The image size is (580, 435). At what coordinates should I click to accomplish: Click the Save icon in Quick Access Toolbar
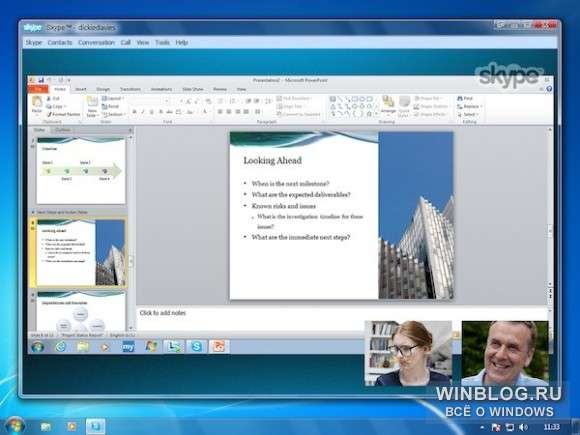tap(41, 80)
